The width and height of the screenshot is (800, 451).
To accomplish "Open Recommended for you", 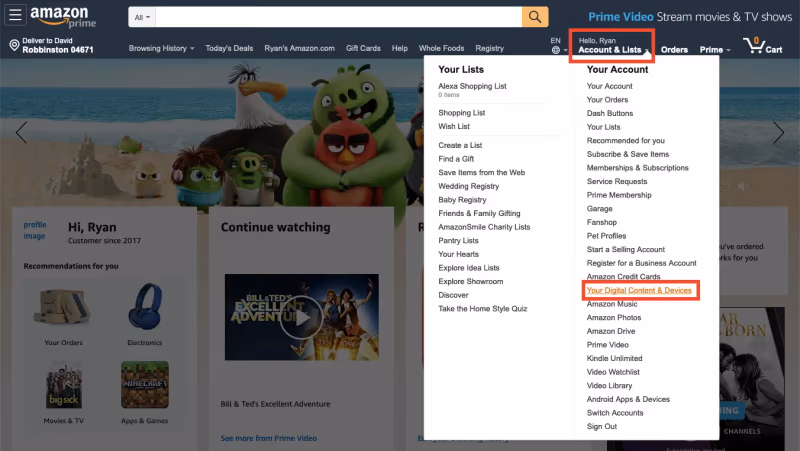I will [x=626, y=141].
